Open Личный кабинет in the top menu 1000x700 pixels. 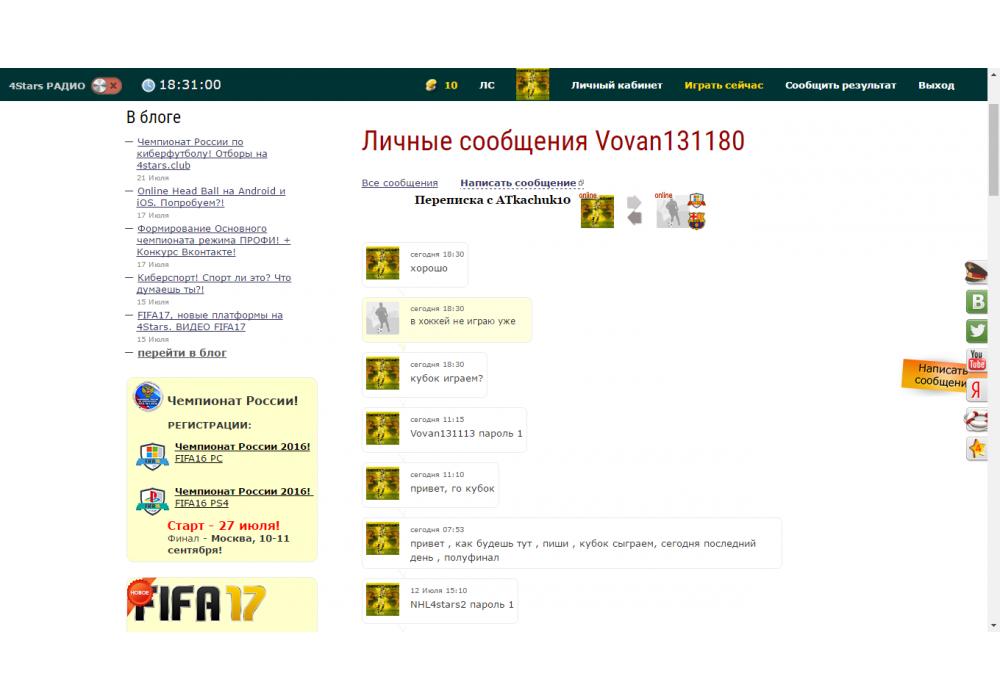click(x=617, y=85)
